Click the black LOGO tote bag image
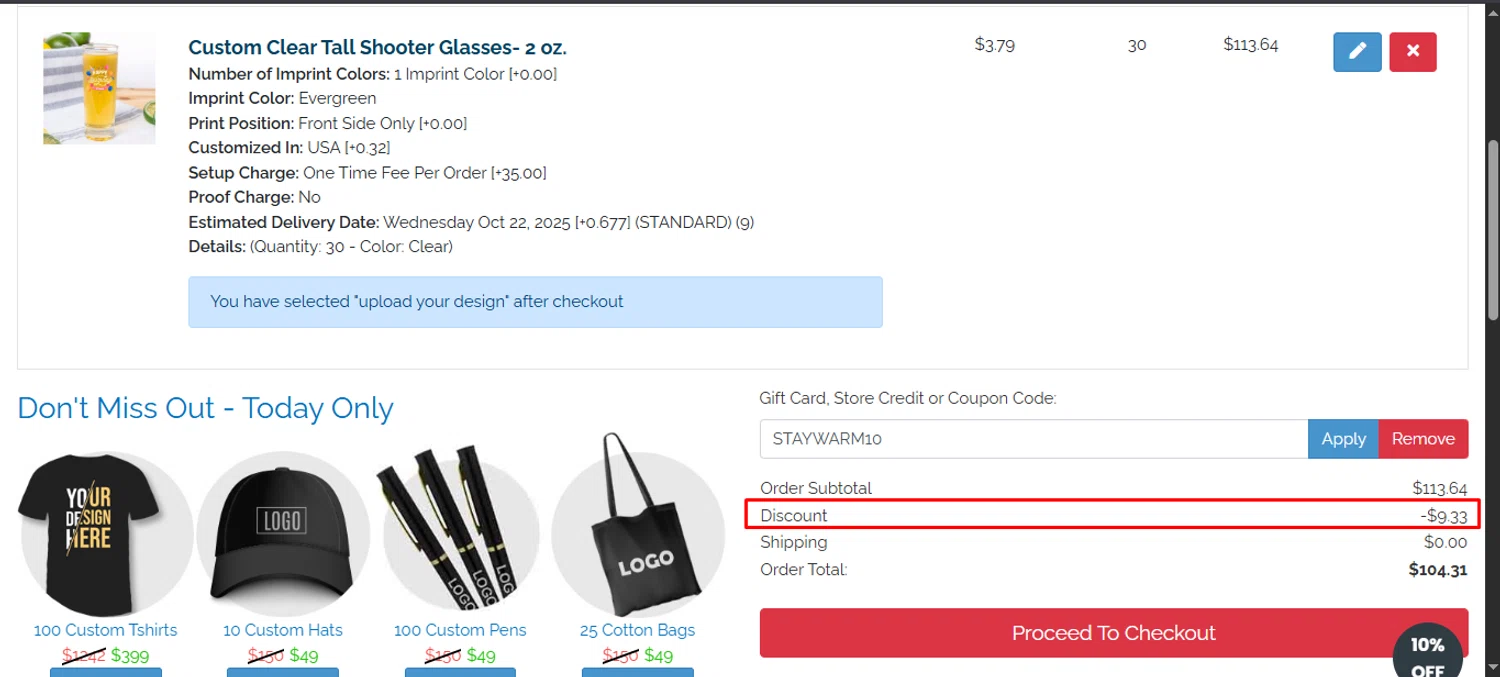Viewport: 1500px width, 677px height. (x=638, y=533)
